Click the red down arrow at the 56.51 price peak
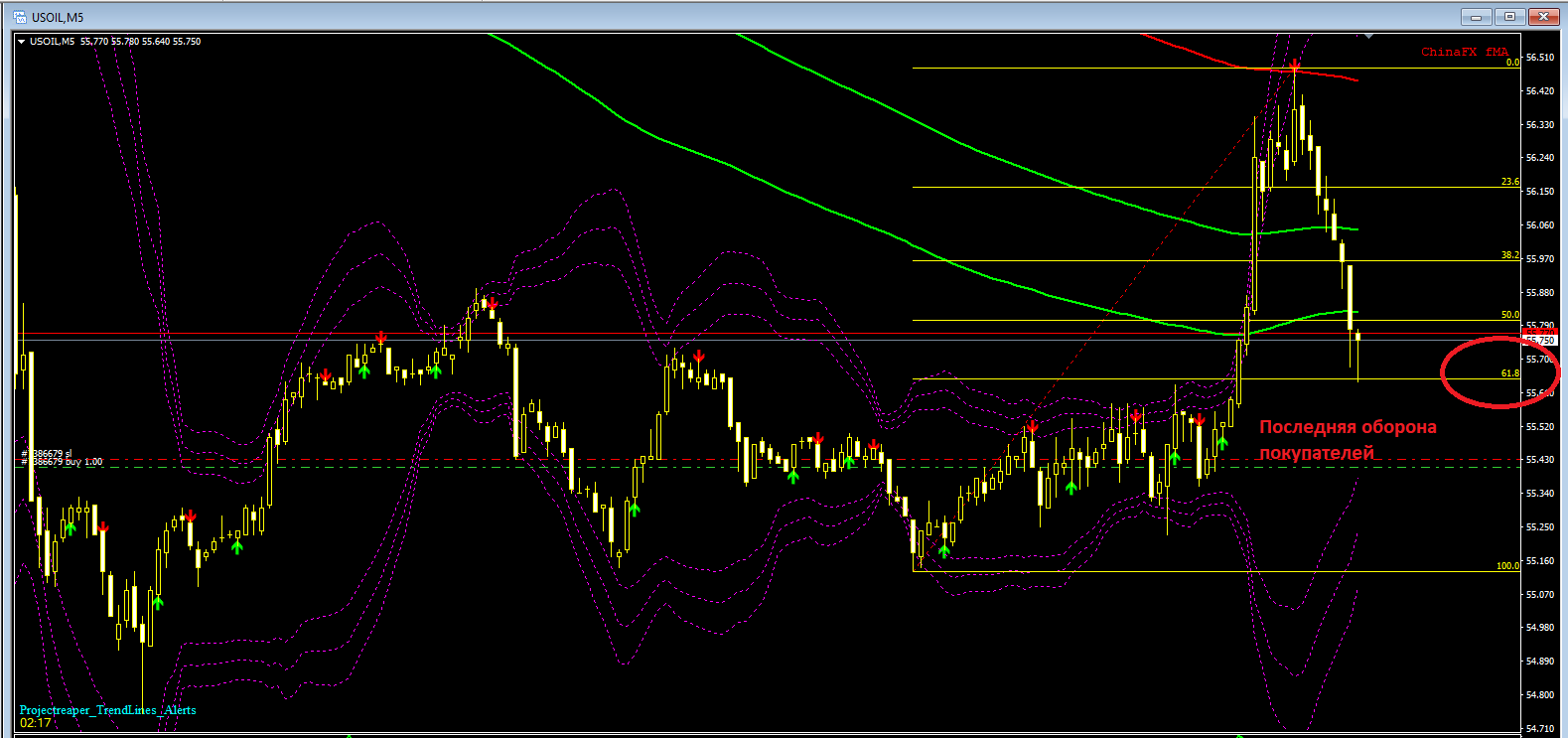1568x738 pixels. tap(1295, 66)
